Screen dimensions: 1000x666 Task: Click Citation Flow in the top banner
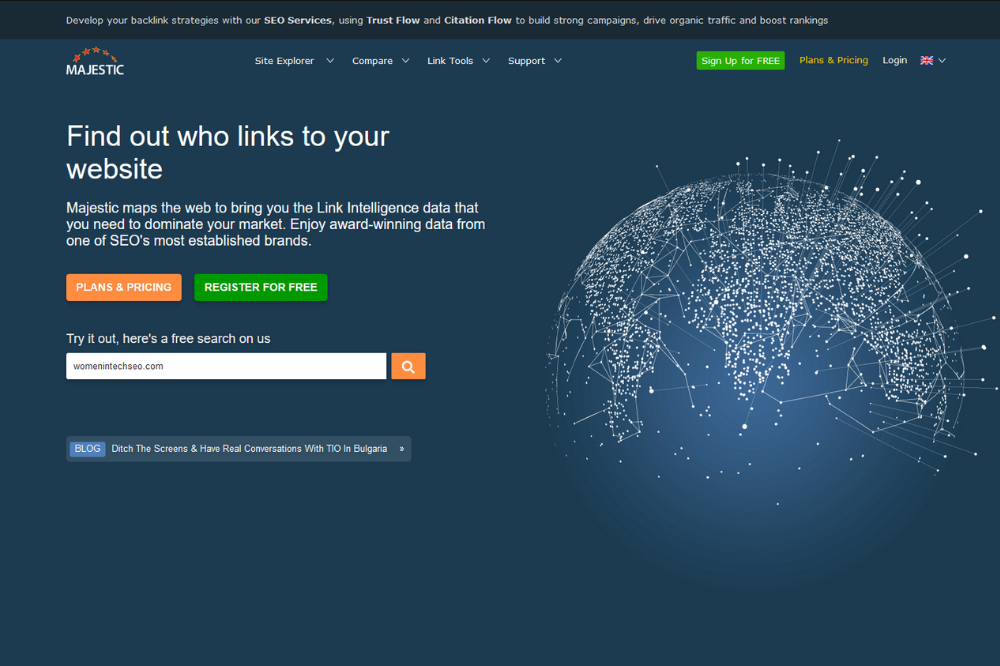[478, 20]
